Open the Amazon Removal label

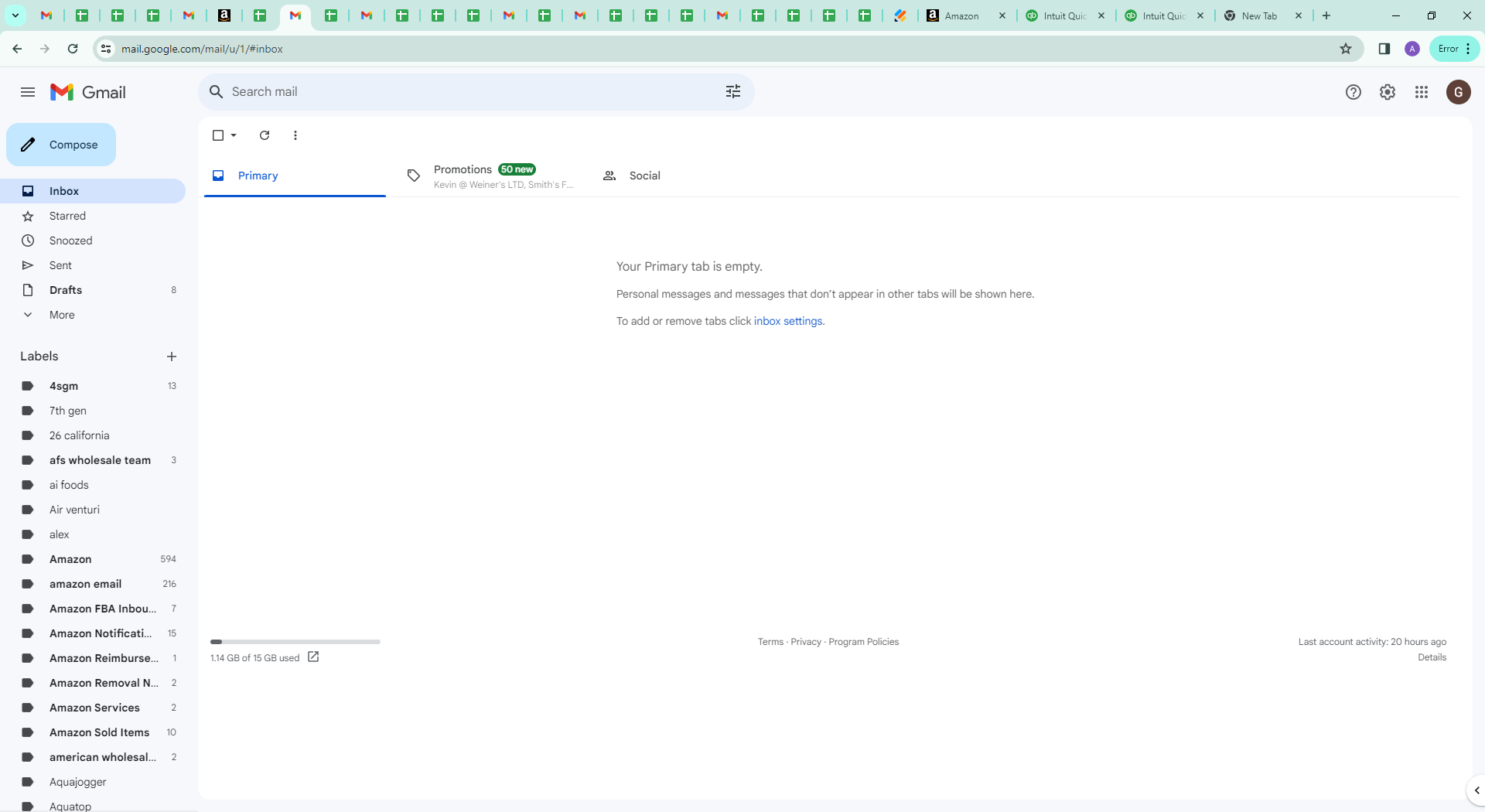point(93,683)
